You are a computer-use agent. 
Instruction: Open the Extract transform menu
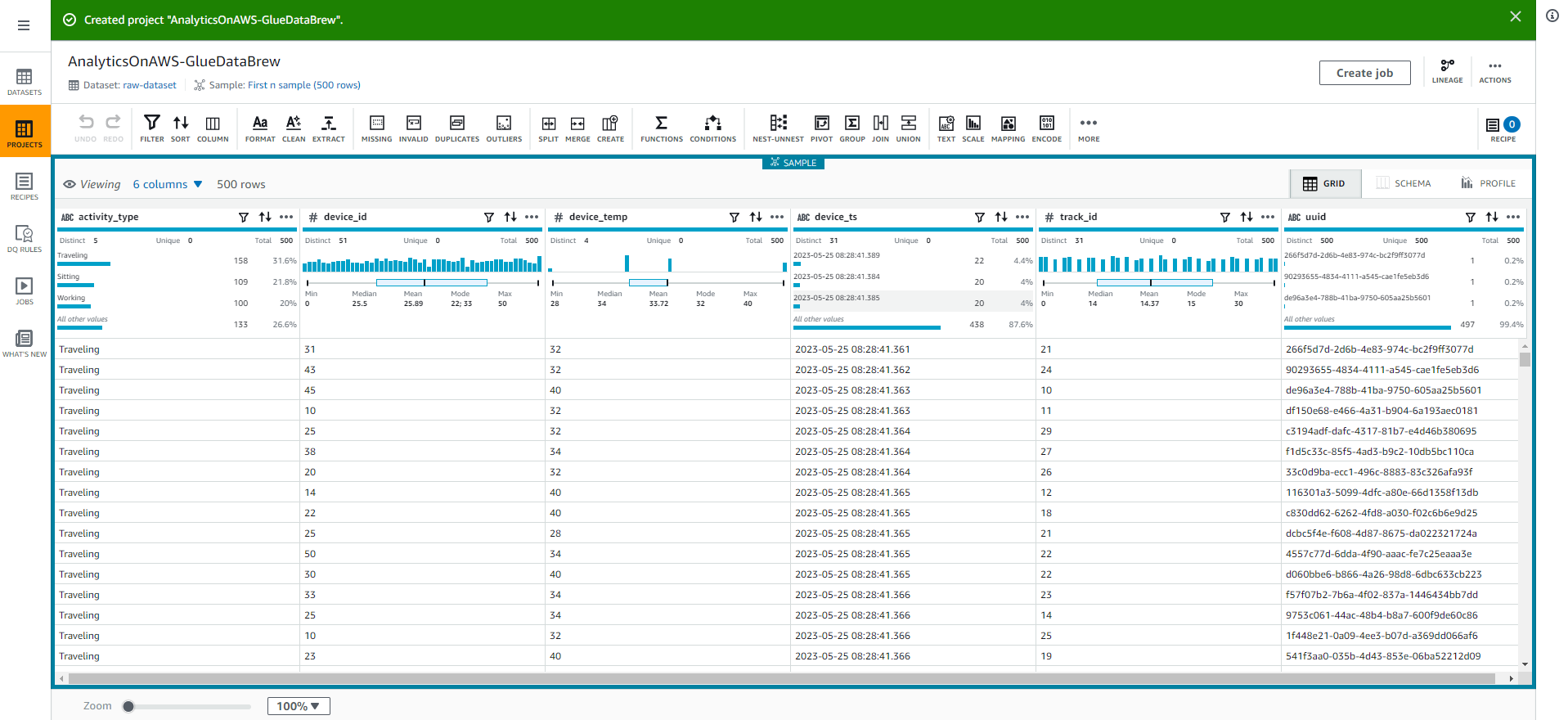329,128
